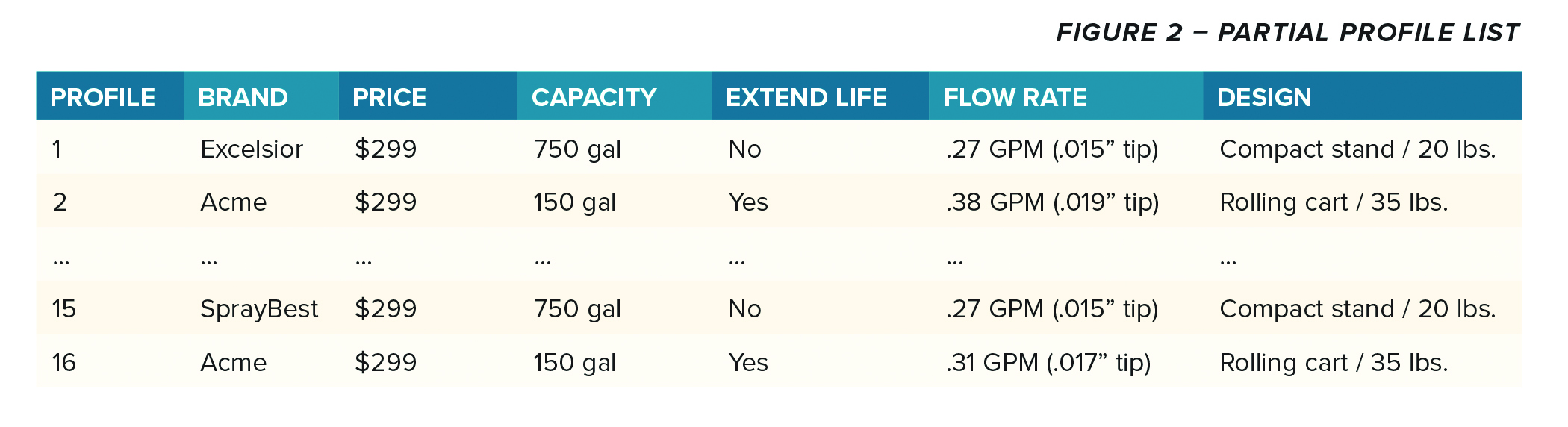1568x427 pixels.
Task: Select Rolling cart / 35 lbs. in row 2
Action: click(1334, 202)
